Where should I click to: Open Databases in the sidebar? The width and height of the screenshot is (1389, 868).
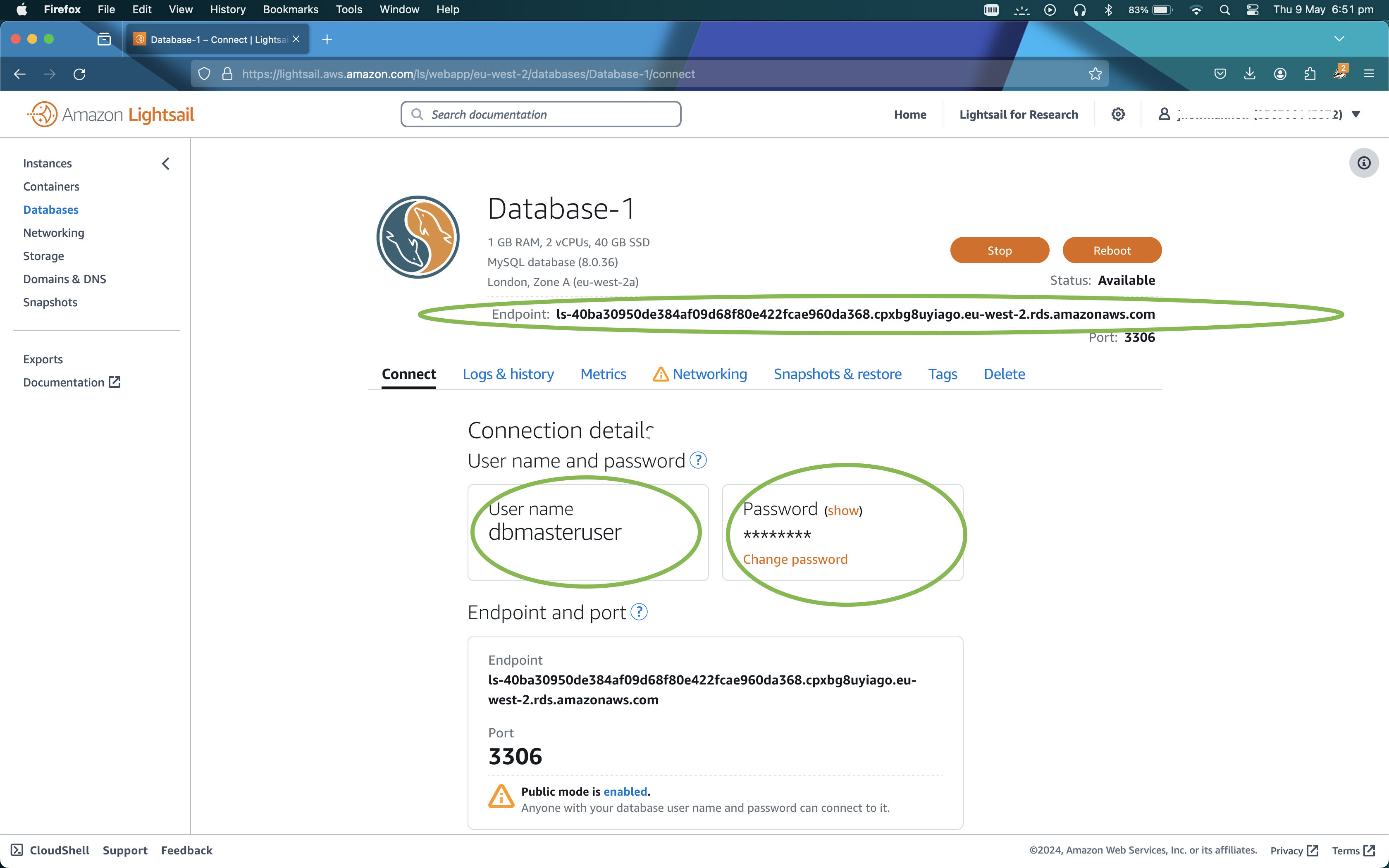tap(50, 210)
